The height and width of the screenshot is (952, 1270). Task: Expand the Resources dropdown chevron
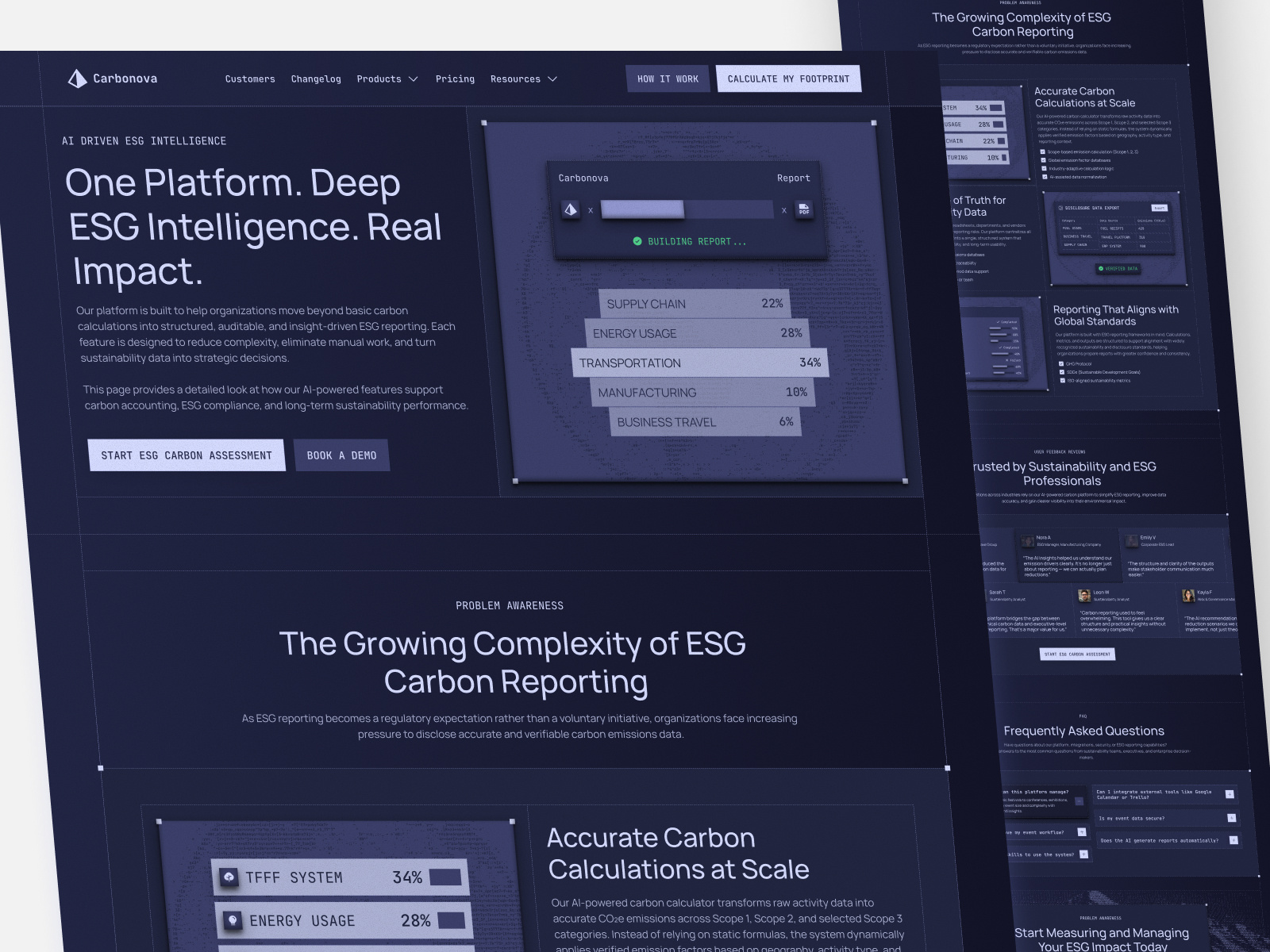tap(552, 79)
